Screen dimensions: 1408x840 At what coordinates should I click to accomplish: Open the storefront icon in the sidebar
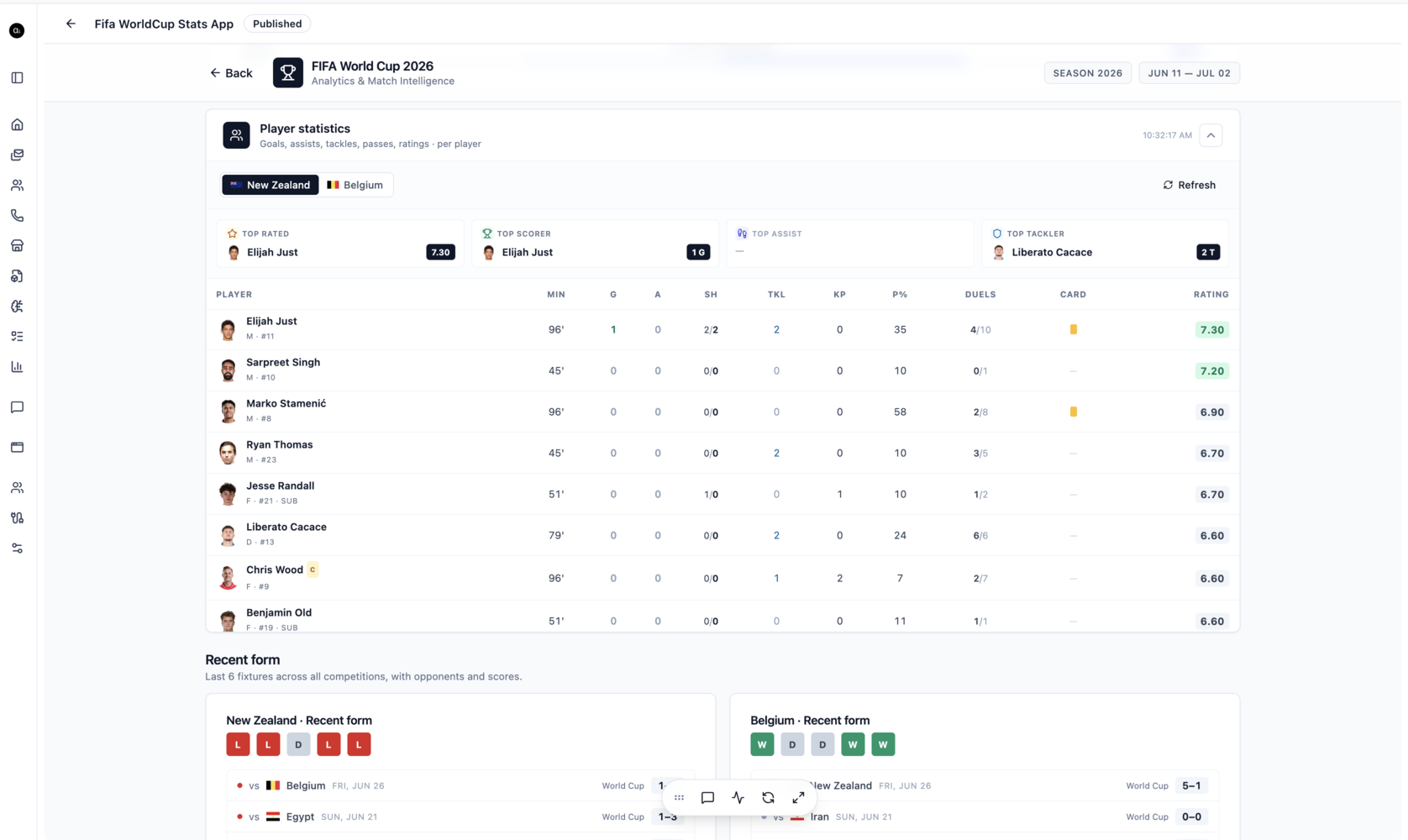pyautogui.click(x=17, y=245)
